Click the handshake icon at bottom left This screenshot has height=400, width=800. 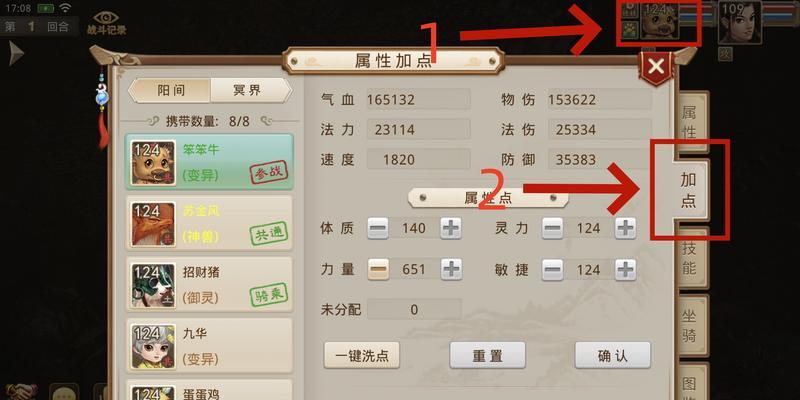point(21,392)
